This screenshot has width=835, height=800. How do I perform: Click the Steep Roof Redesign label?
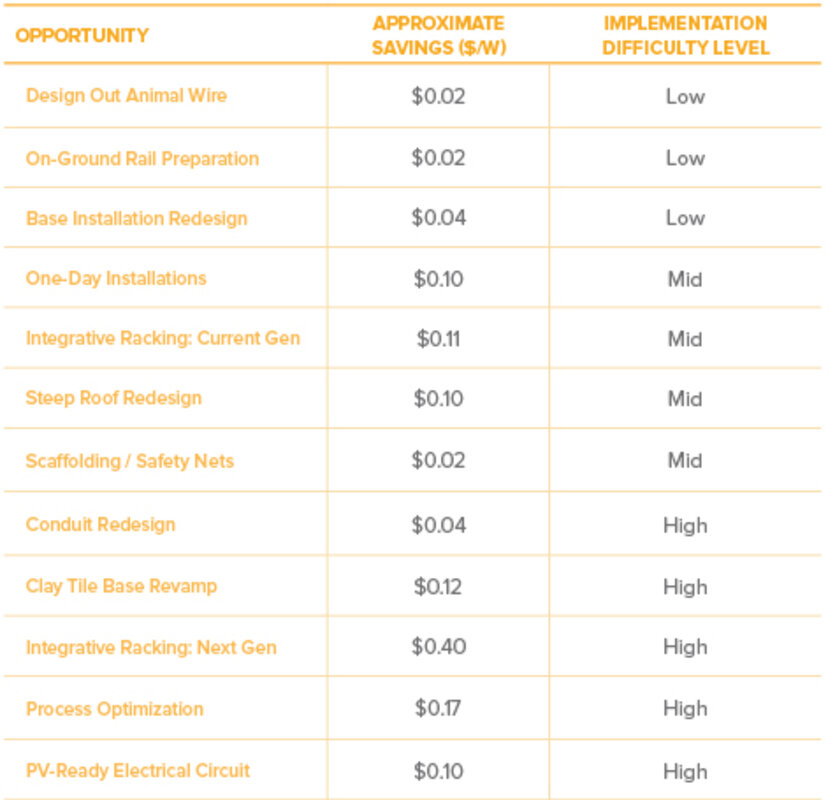click(114, 398)
